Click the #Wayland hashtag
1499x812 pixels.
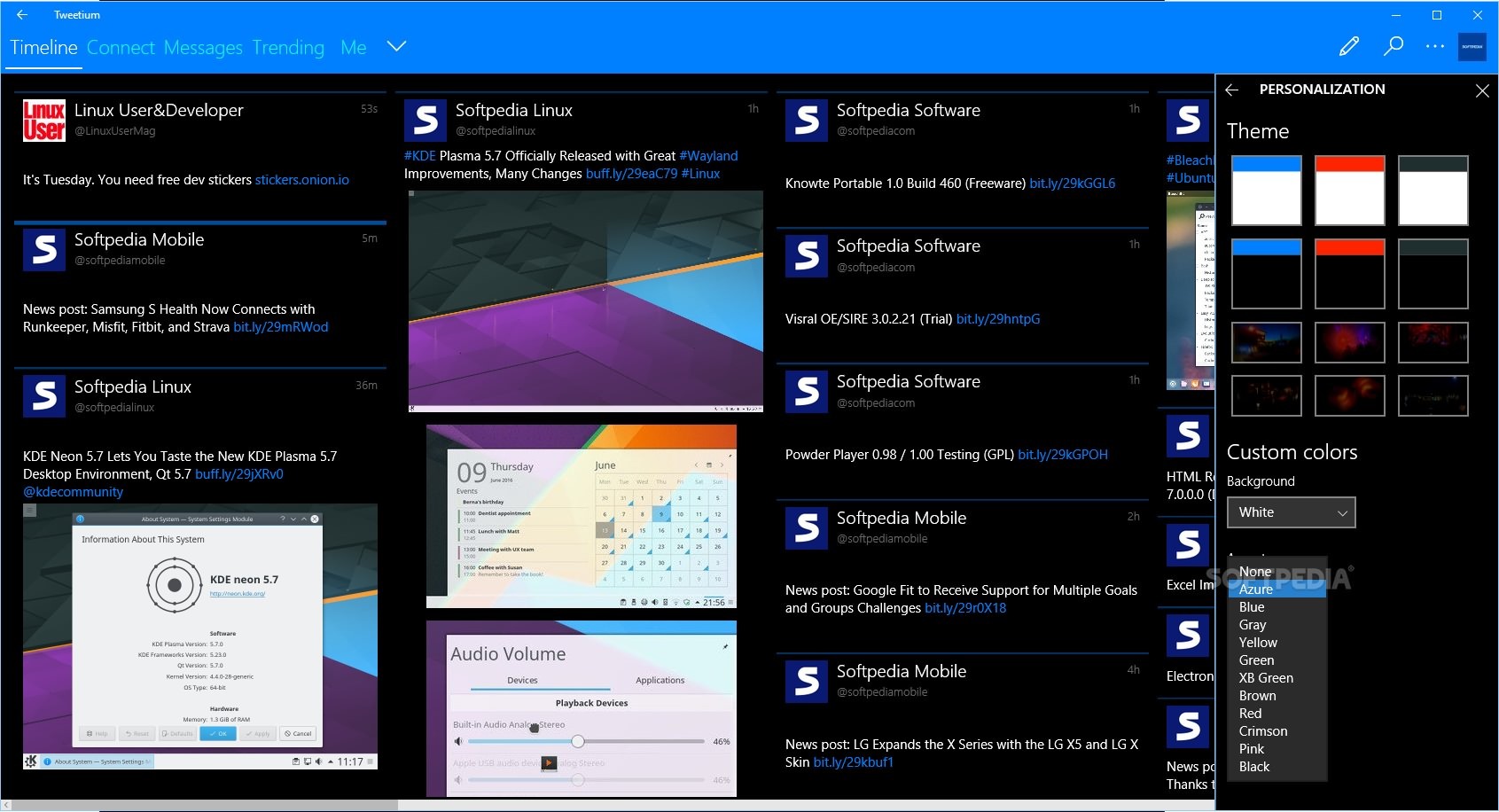click(708, 156)
